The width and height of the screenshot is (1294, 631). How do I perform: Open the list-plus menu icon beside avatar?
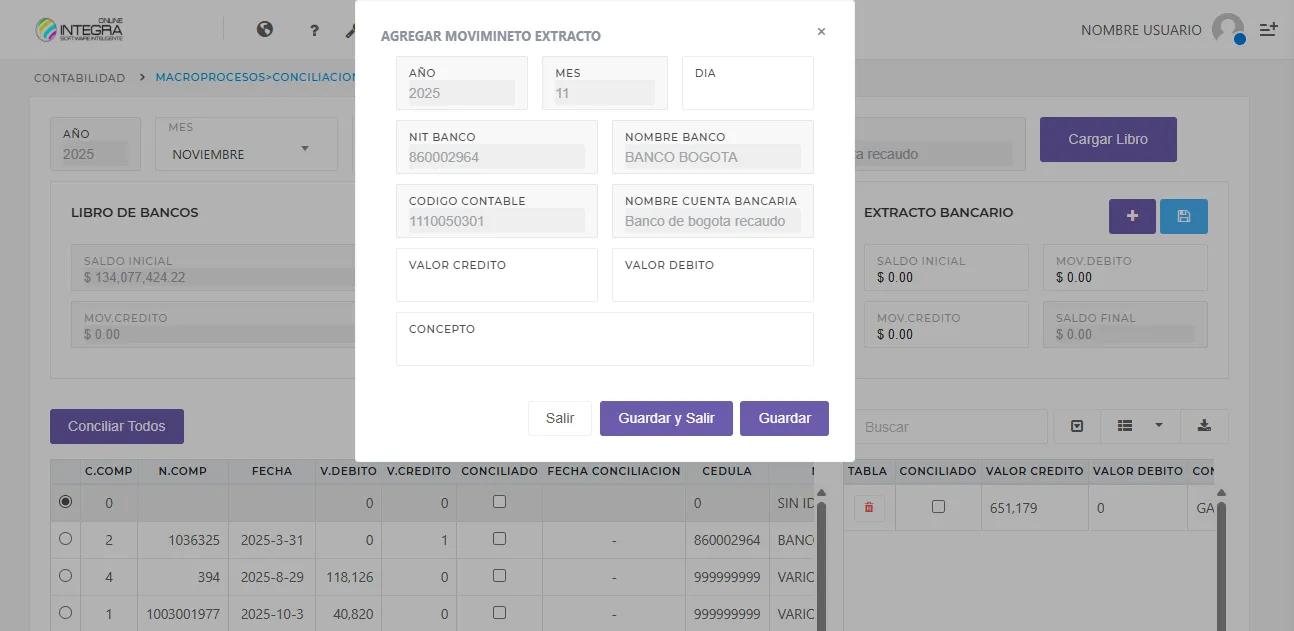click(x=1268, y=30)
